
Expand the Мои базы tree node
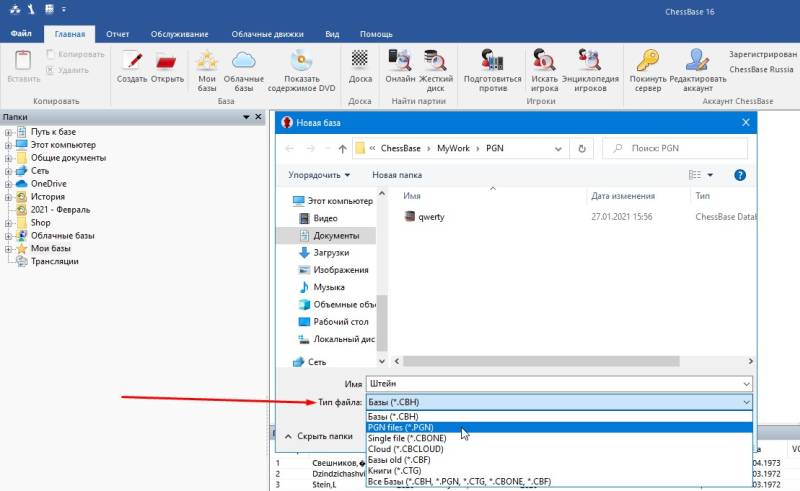coord(8,248)
